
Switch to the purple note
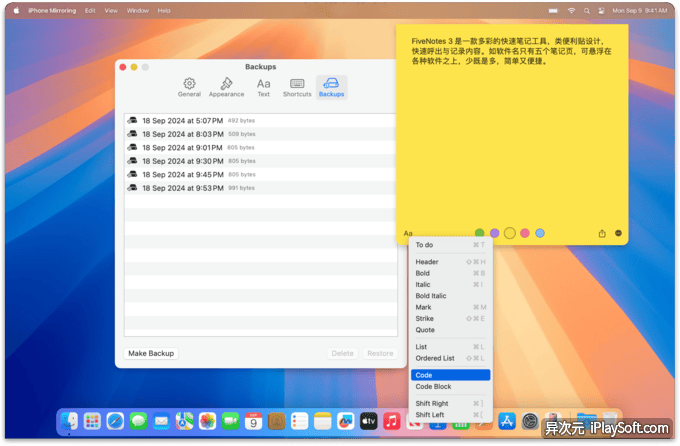[494, 233]
